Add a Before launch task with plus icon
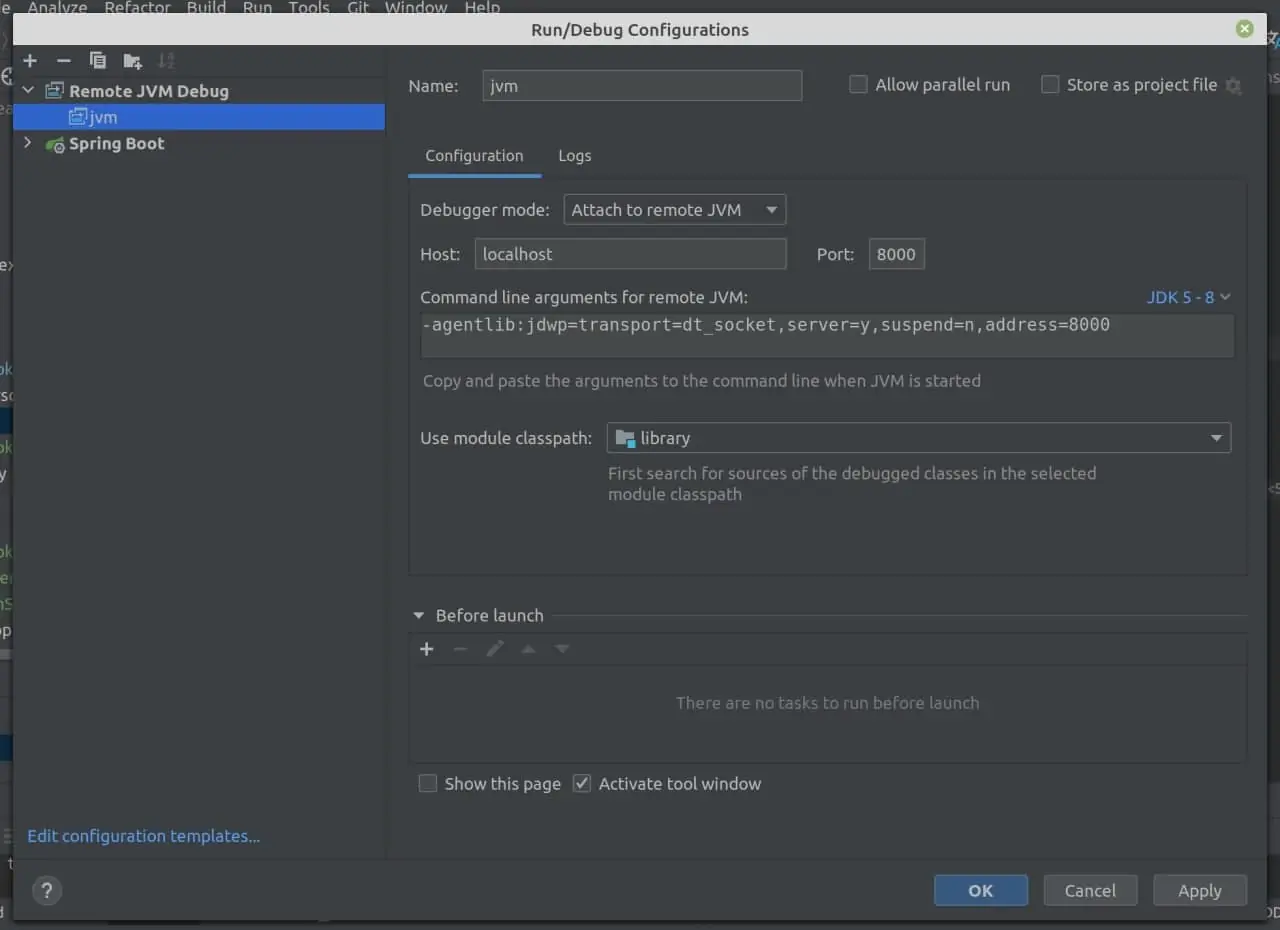1280x930 pixels. click(x=427, y=649)
